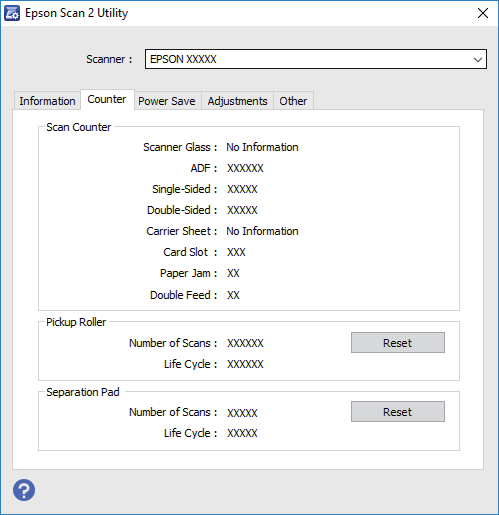
Task: Click the 'Scanner :' label
Action: click(x=109, y=59)
